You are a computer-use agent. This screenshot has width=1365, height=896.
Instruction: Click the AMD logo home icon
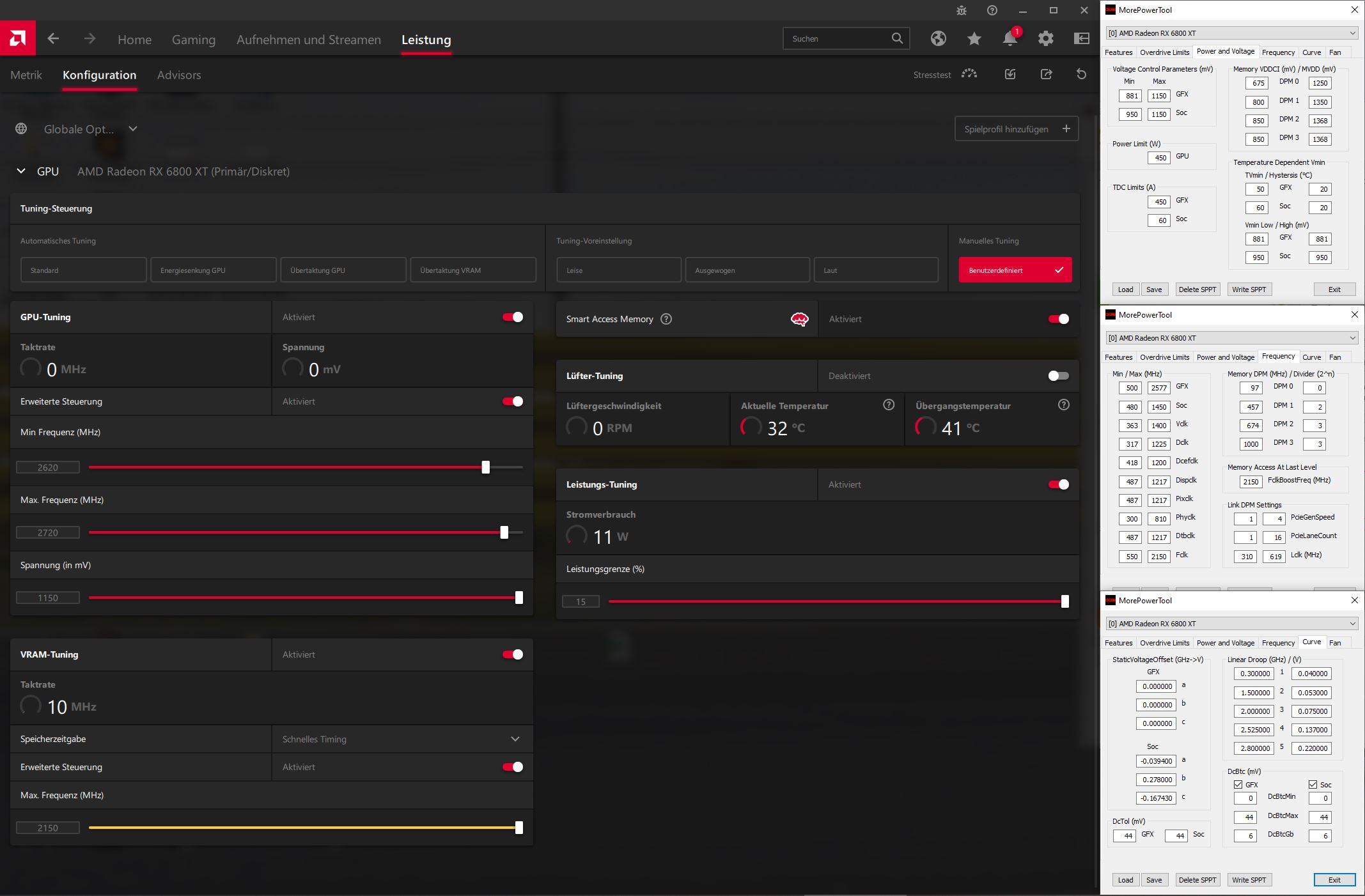[x=18, y=38]
